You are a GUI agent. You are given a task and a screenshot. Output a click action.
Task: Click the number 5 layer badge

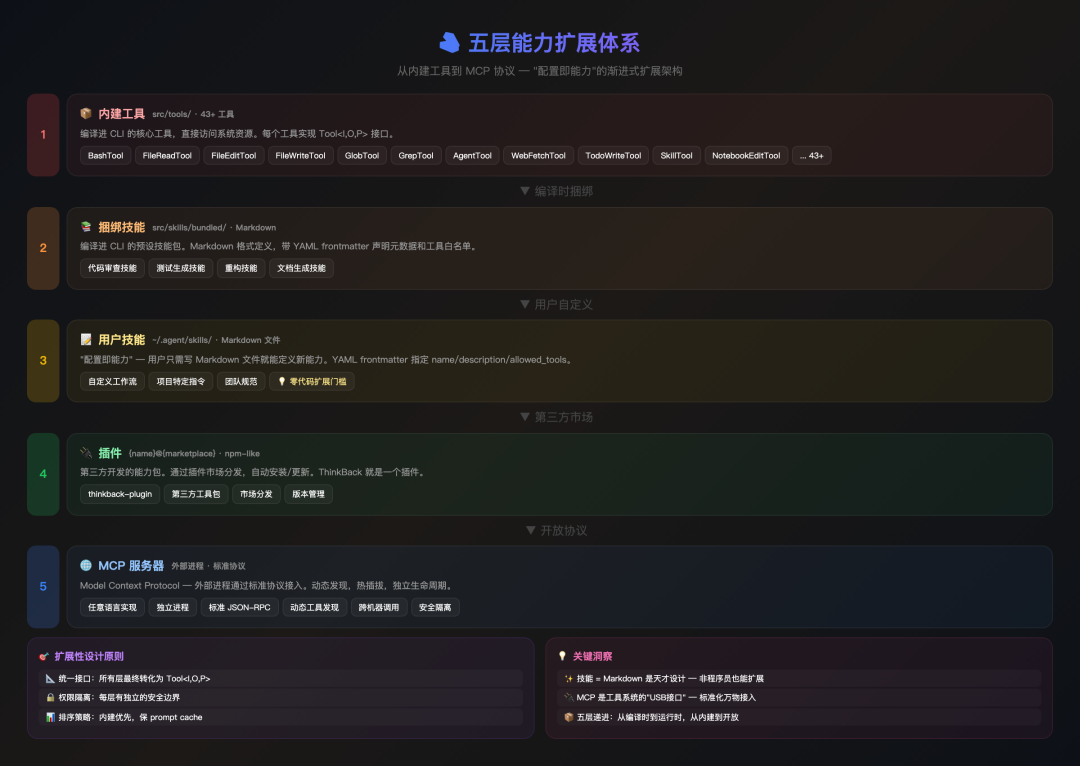click(x=42, y=585)
